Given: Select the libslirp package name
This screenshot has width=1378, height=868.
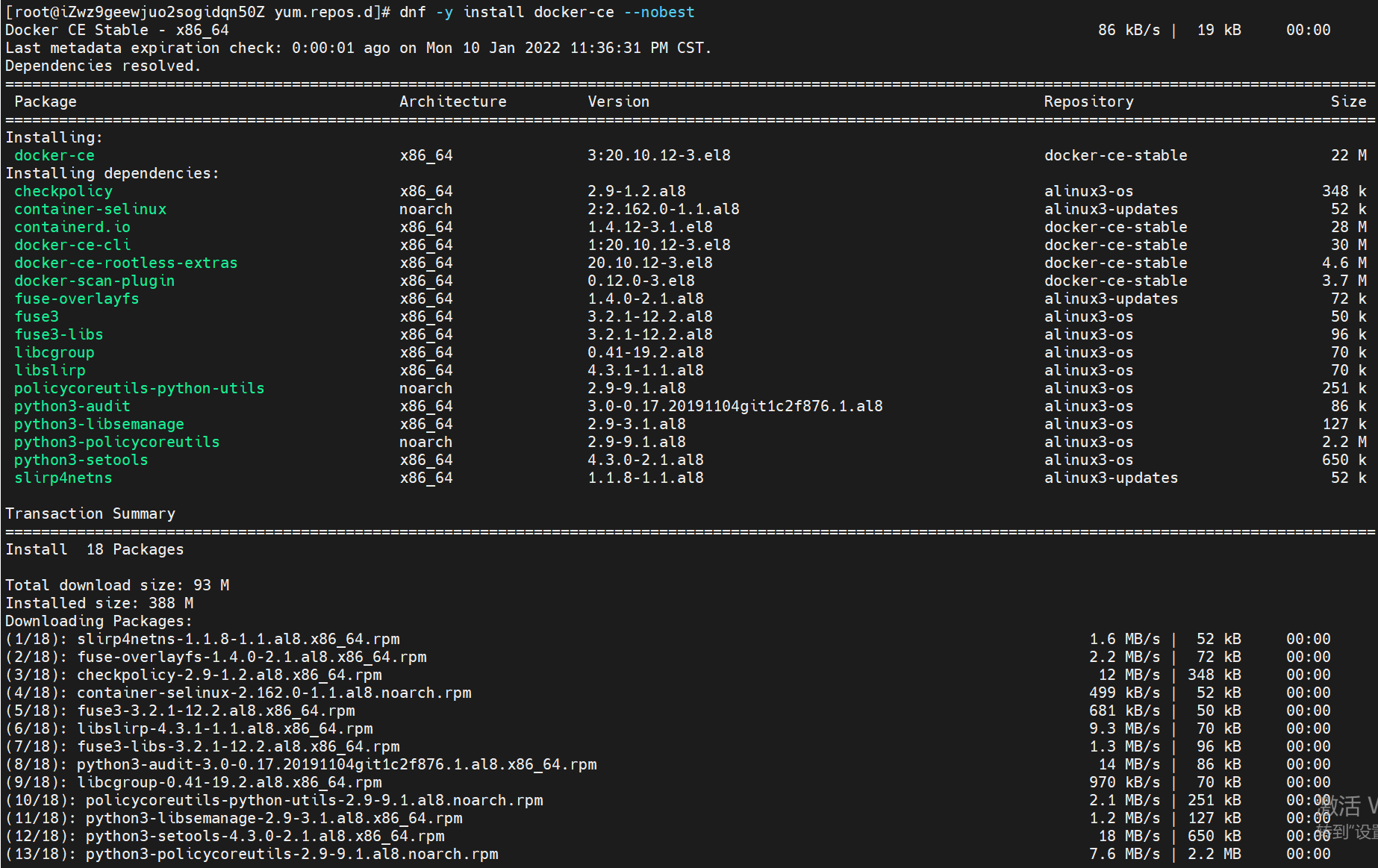Looking at the screenshot, I should (50, 370).
